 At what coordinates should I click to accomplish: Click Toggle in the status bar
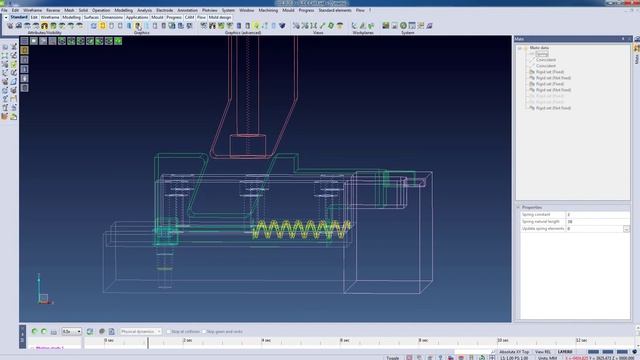coord(393,358)
